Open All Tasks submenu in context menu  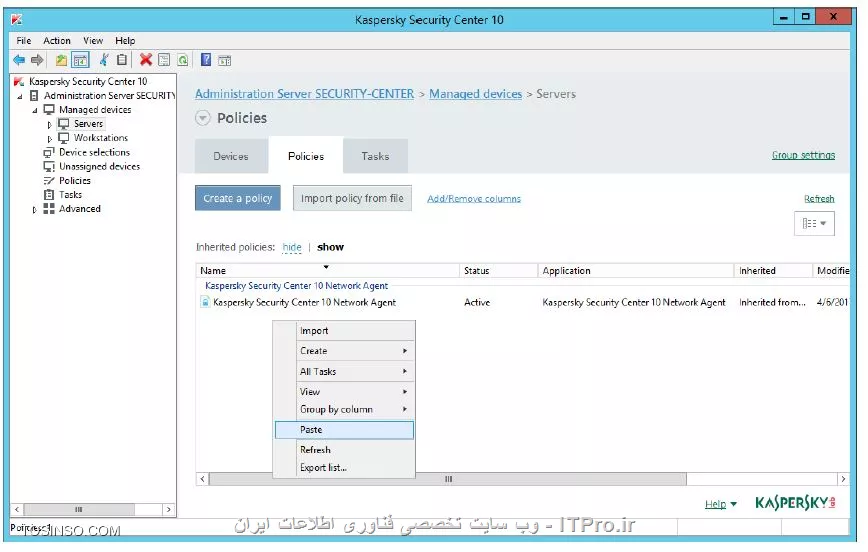click(344, 372)
